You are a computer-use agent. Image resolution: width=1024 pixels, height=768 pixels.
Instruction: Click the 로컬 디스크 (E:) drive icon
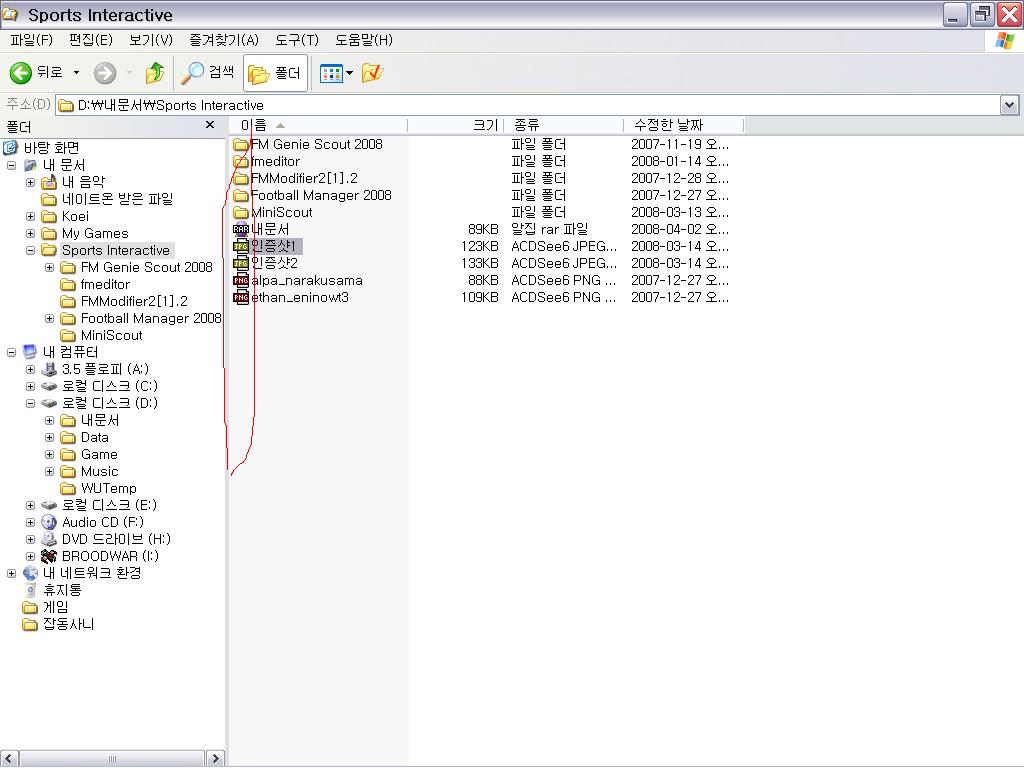click(49, 505)
